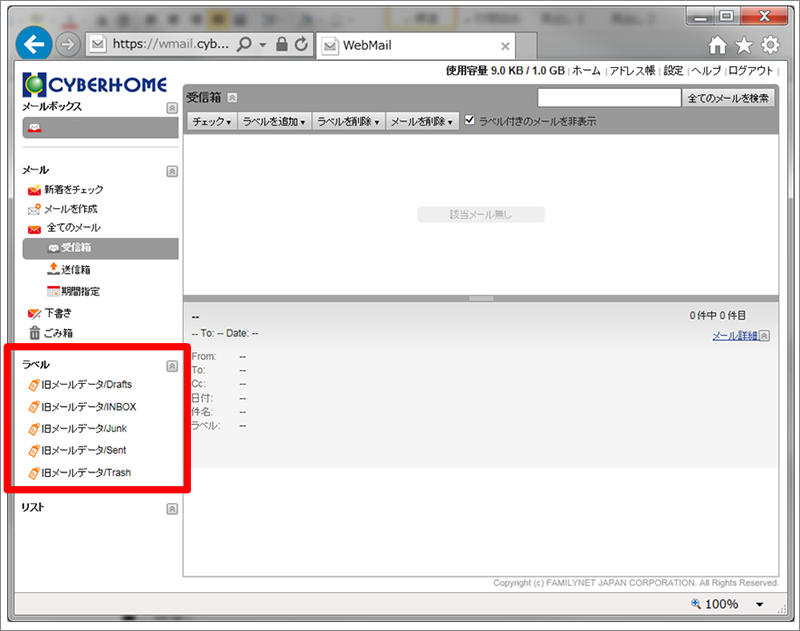Viewport: 800px width, 631px height.
Task: Open アドレス帳 from top menu
Action: (x=632, y=71)
